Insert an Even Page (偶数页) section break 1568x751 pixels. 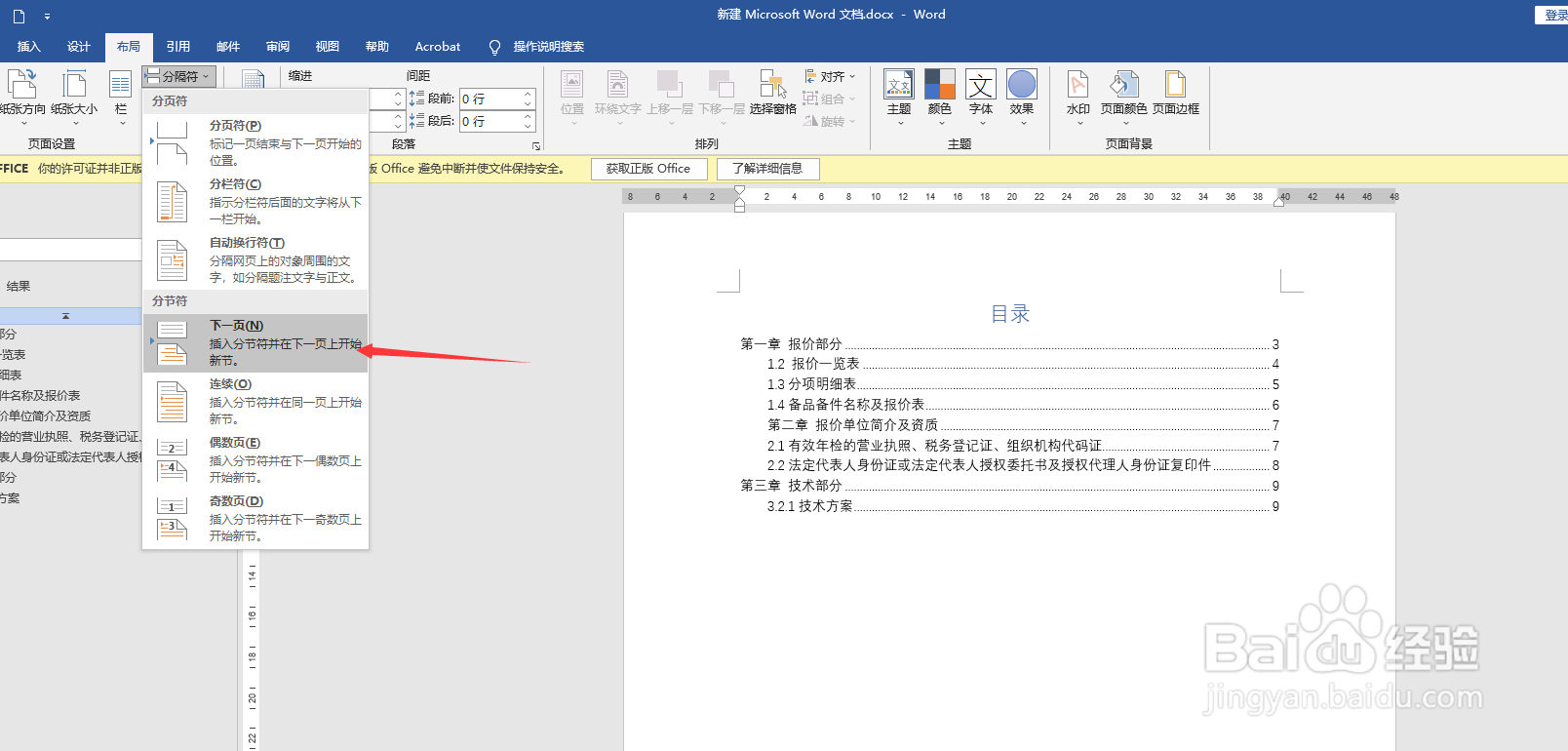255,459
